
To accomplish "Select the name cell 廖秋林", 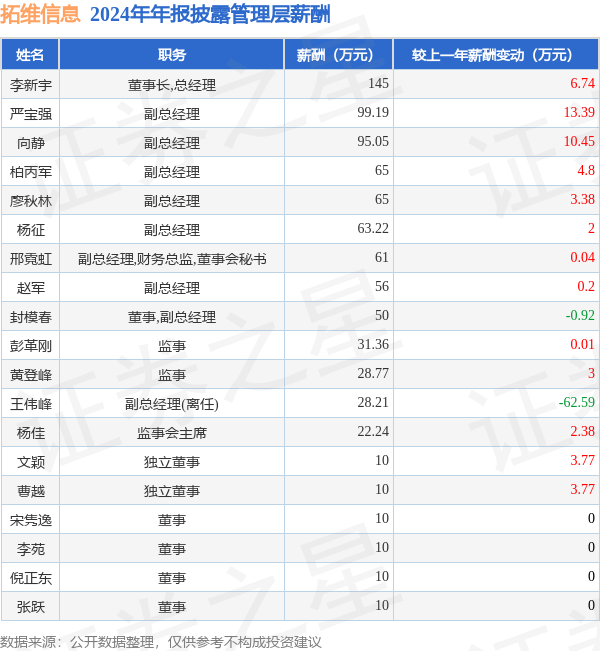I will click(31, 201).
